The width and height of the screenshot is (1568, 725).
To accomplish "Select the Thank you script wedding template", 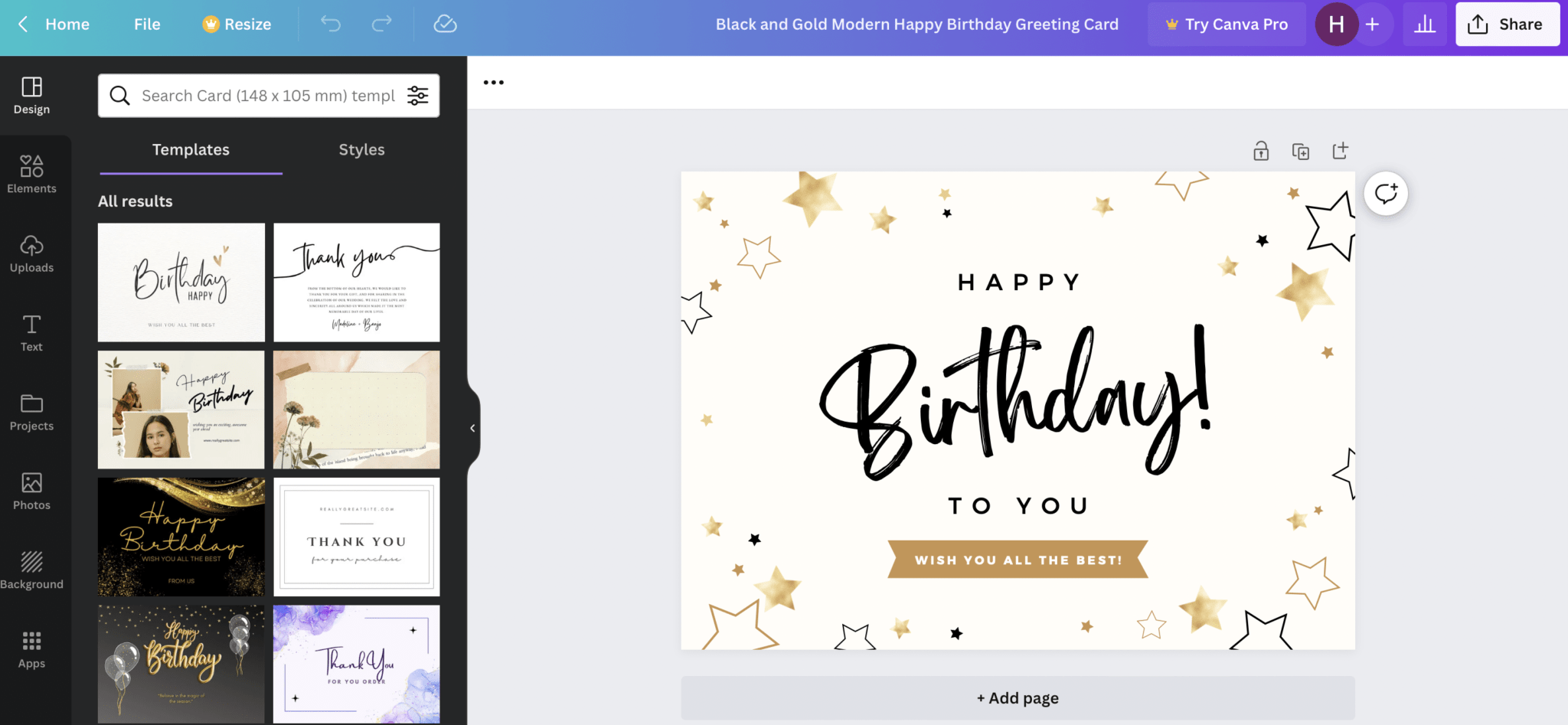I will click(357, 282).
